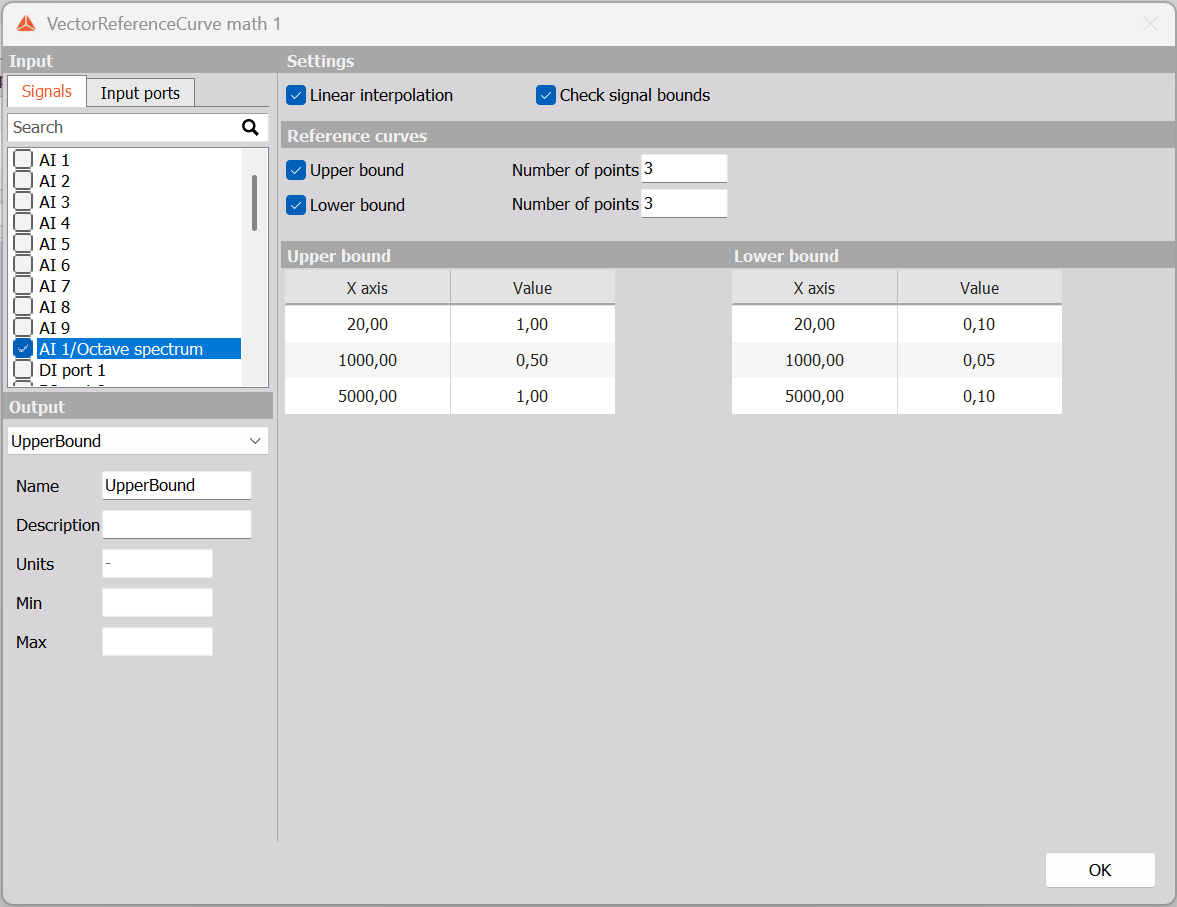Click Upper bound table Value column header
The height and width of the screenshot is (907, 1177).
pyautogui.click(x=532, y=288)
